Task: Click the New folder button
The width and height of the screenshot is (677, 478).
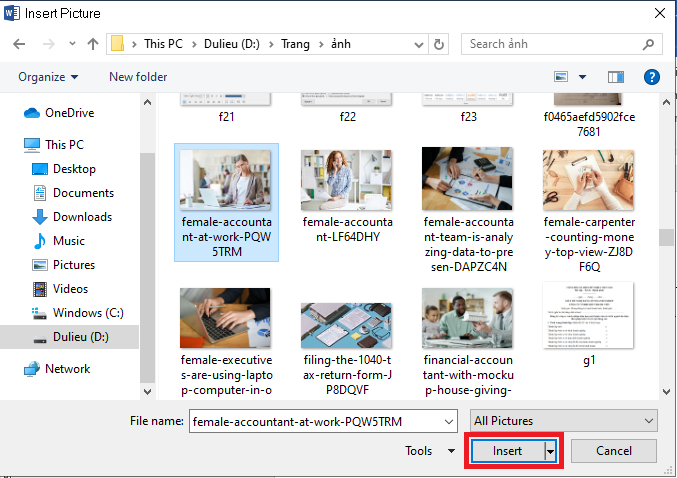Action: [x=138, y=77]
